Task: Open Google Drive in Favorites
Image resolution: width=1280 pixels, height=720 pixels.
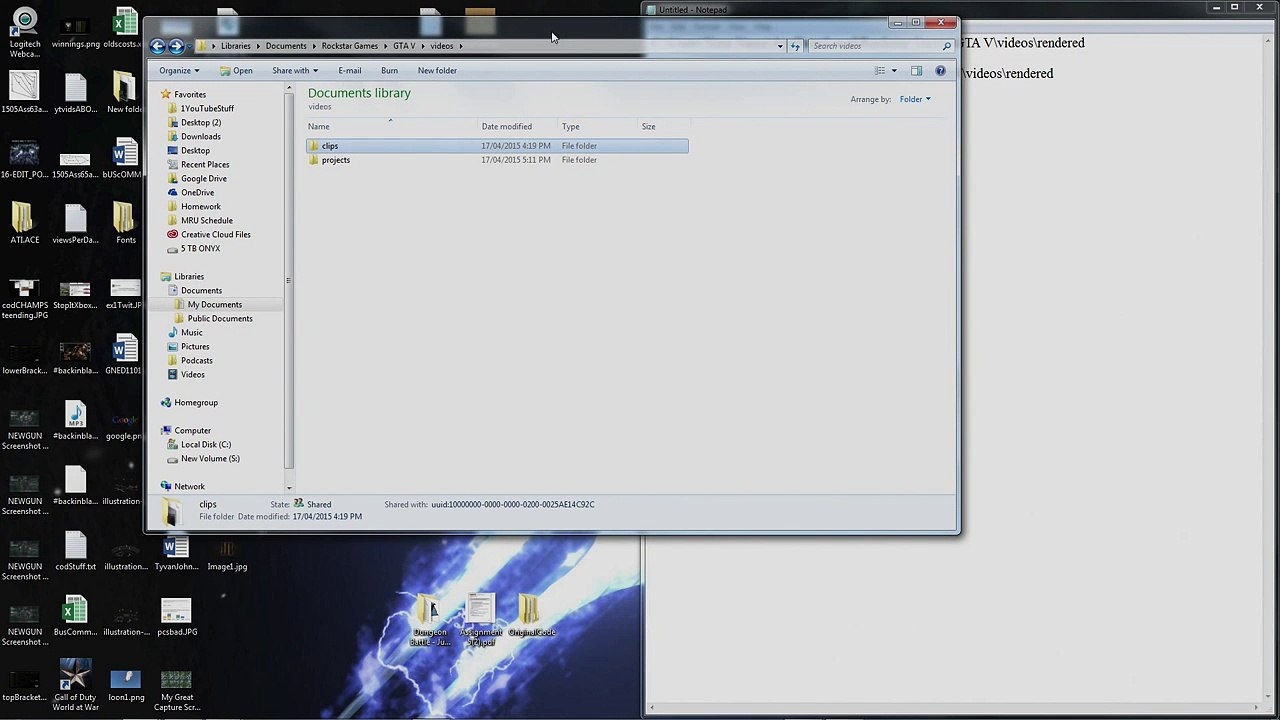Action: pos(203,178)
